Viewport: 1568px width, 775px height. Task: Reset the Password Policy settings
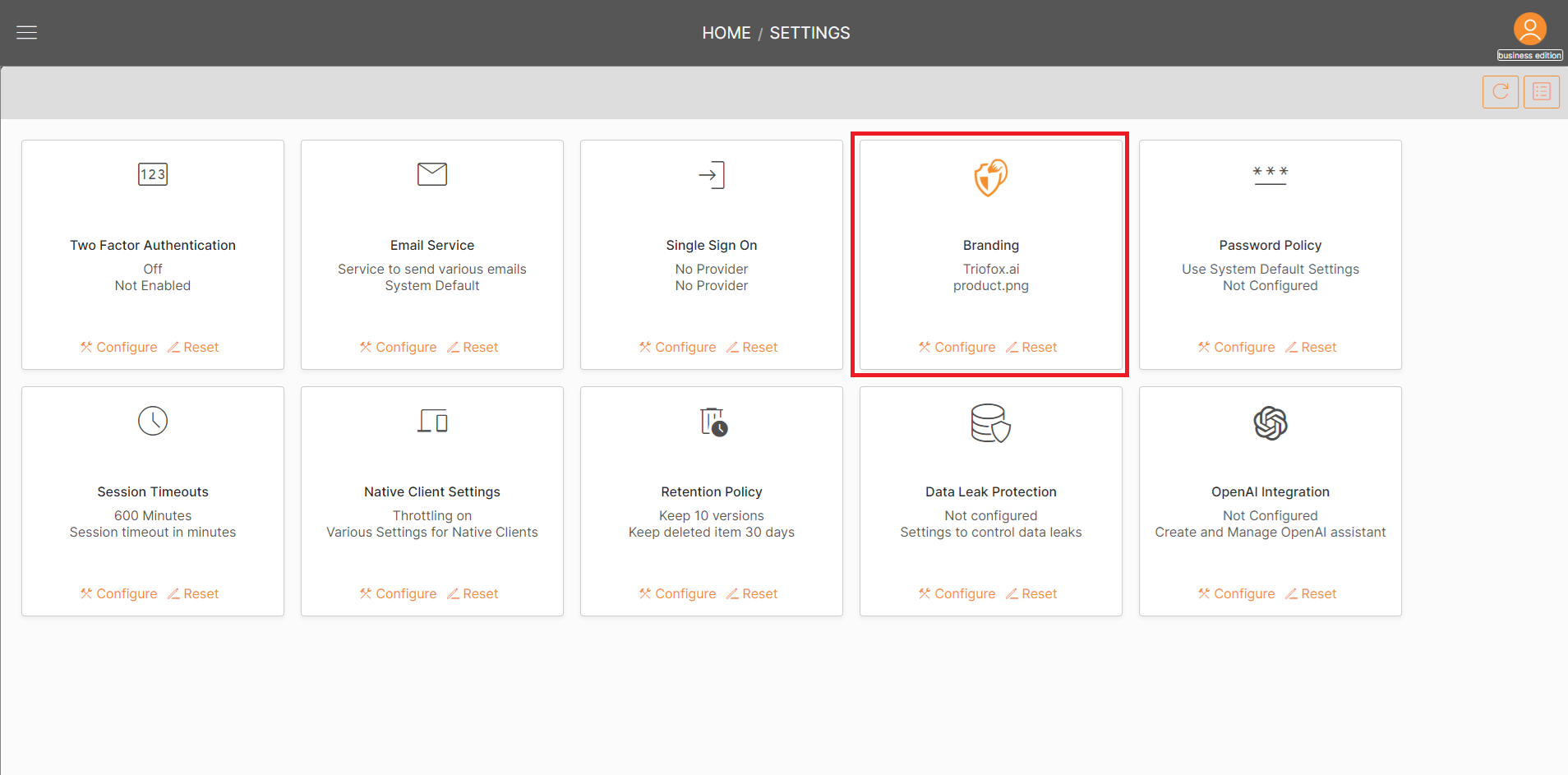pos(1318,347)
